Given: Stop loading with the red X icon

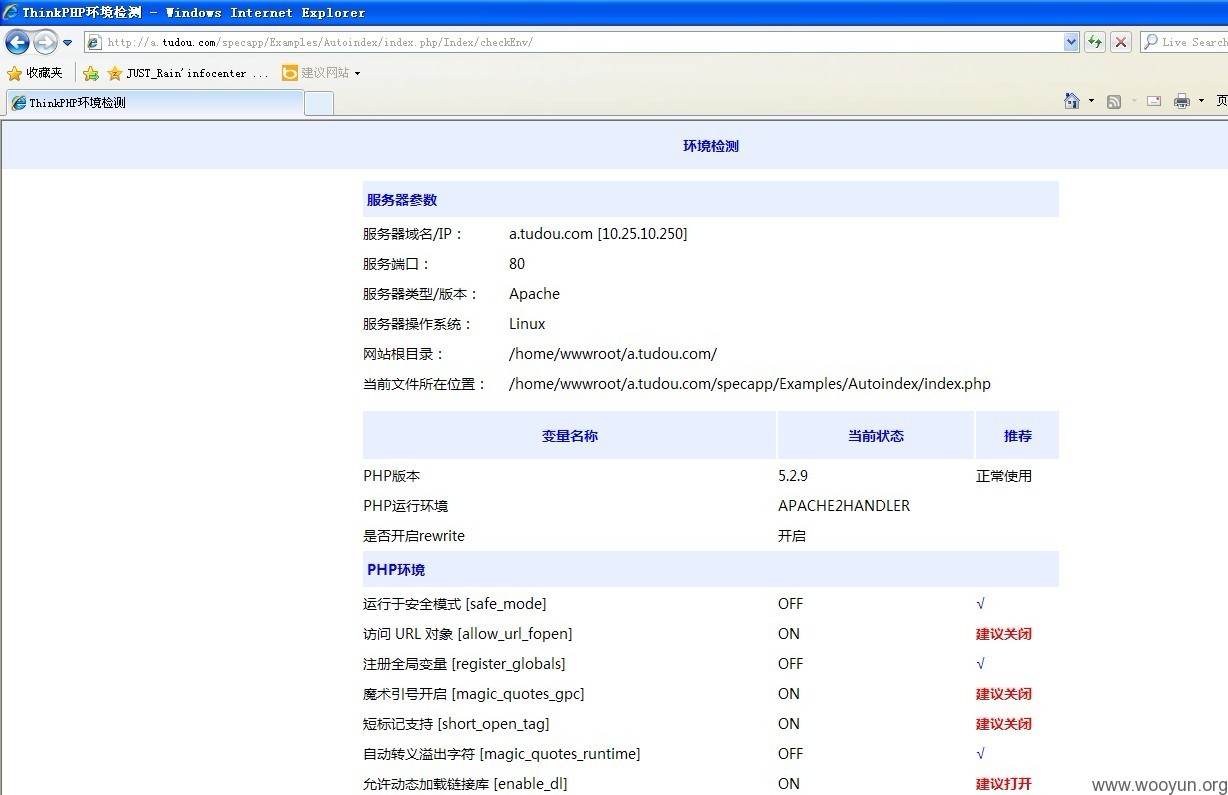Looking at the screenshot, I should [x=1121, y=42].
